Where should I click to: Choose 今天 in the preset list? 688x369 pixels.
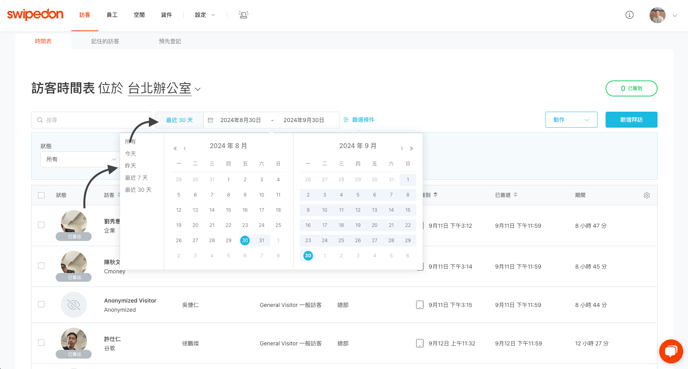point(130,154)
